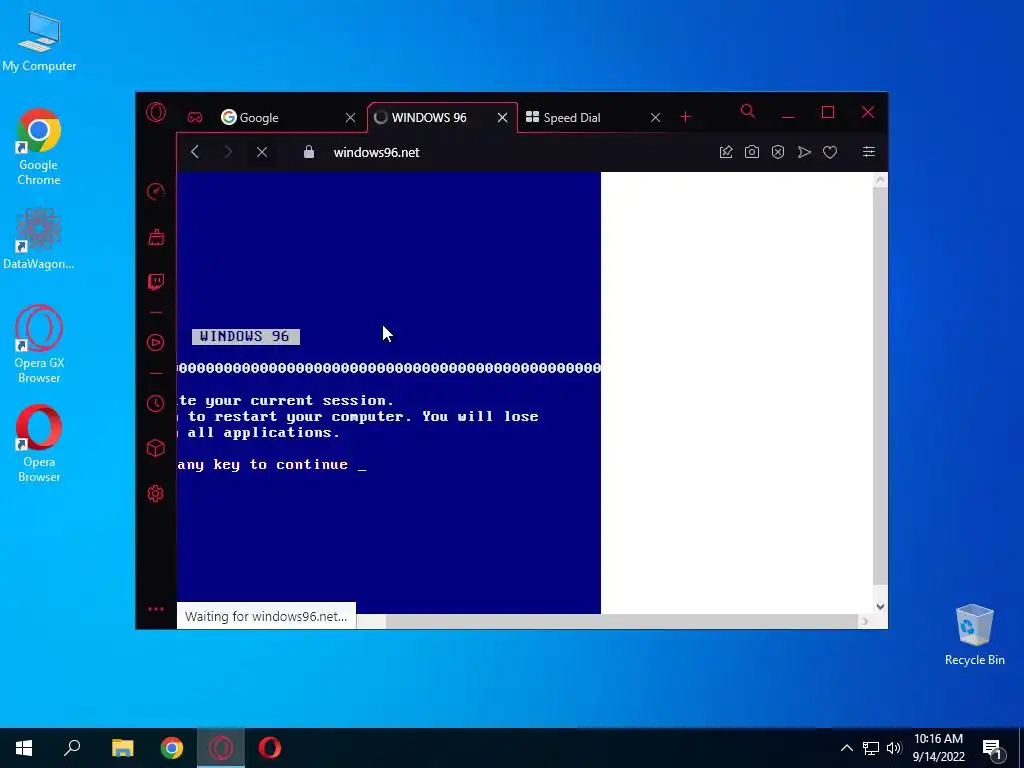1024x768 pixels.
Task: Open DataWagon desktop shortcut
Action: click(x=39, y=238)
